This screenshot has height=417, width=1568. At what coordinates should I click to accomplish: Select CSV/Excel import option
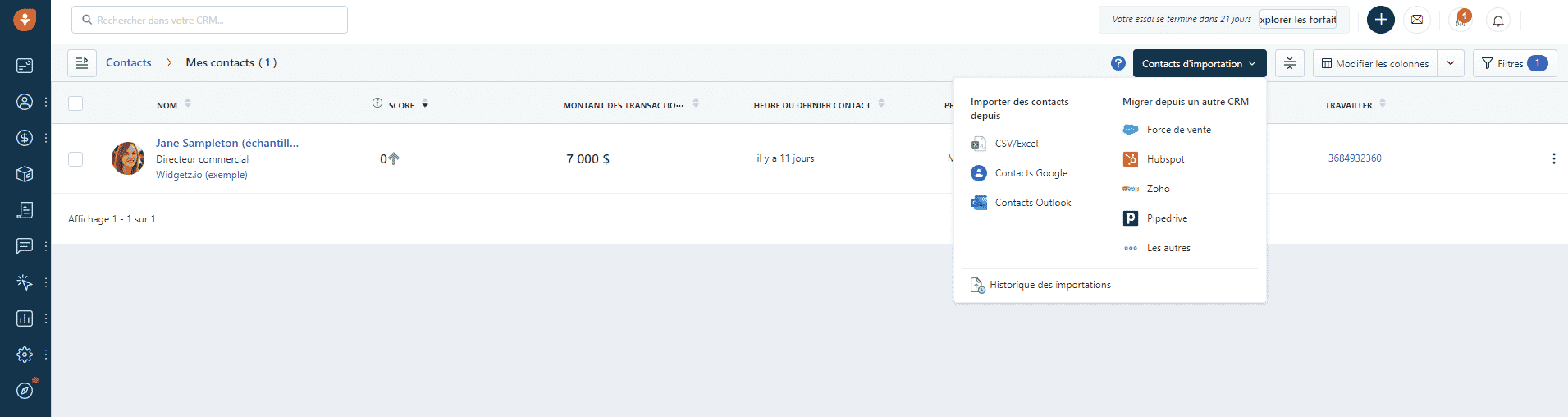(x=1016, y=144)
